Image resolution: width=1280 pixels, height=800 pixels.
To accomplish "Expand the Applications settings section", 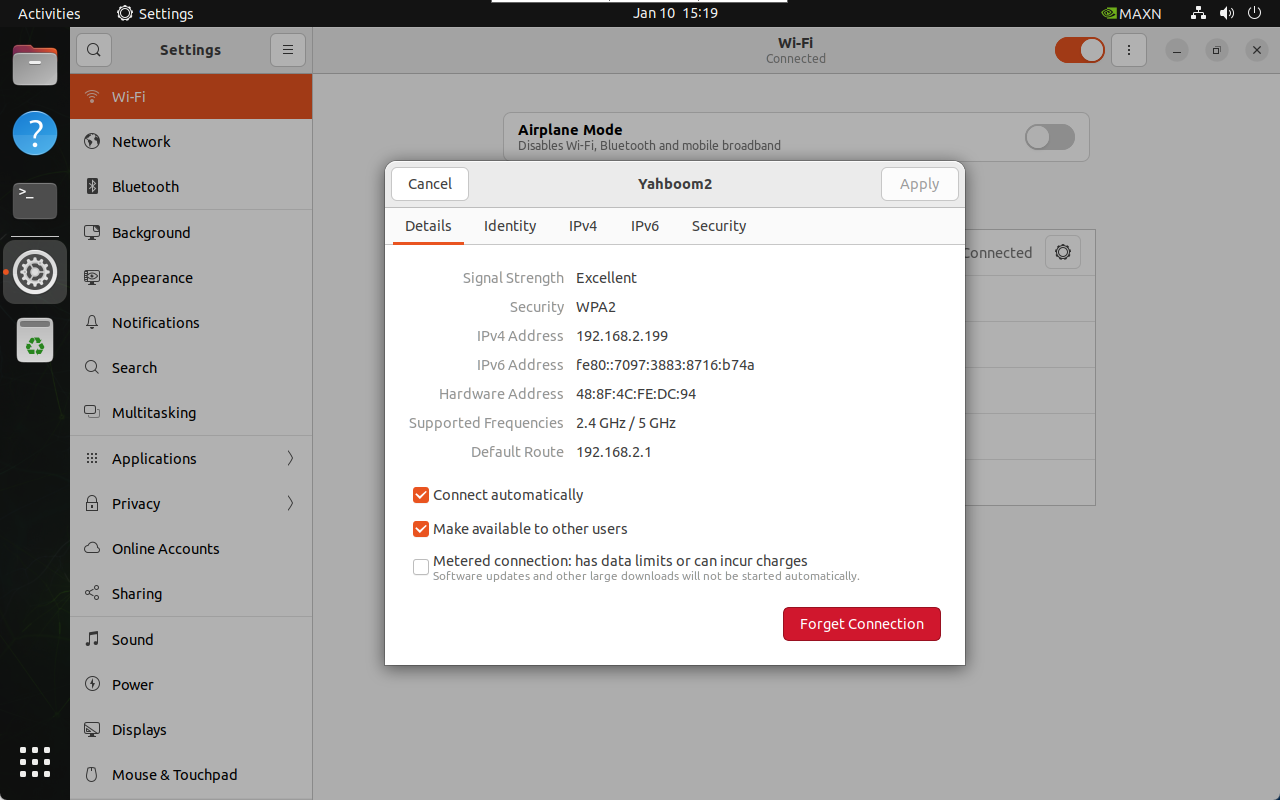I will click(190, 459).
